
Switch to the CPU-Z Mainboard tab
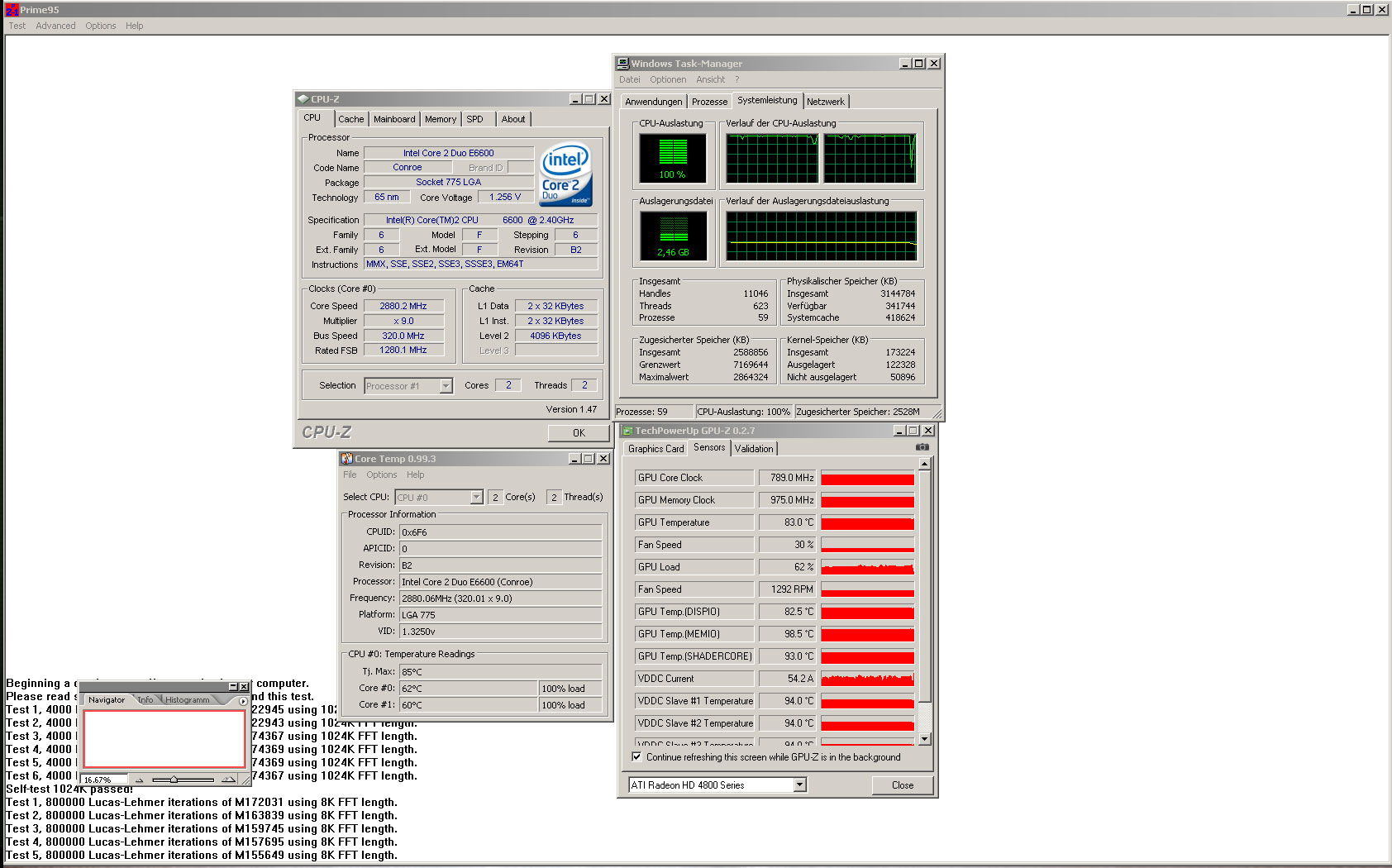(x=394, y=119)
